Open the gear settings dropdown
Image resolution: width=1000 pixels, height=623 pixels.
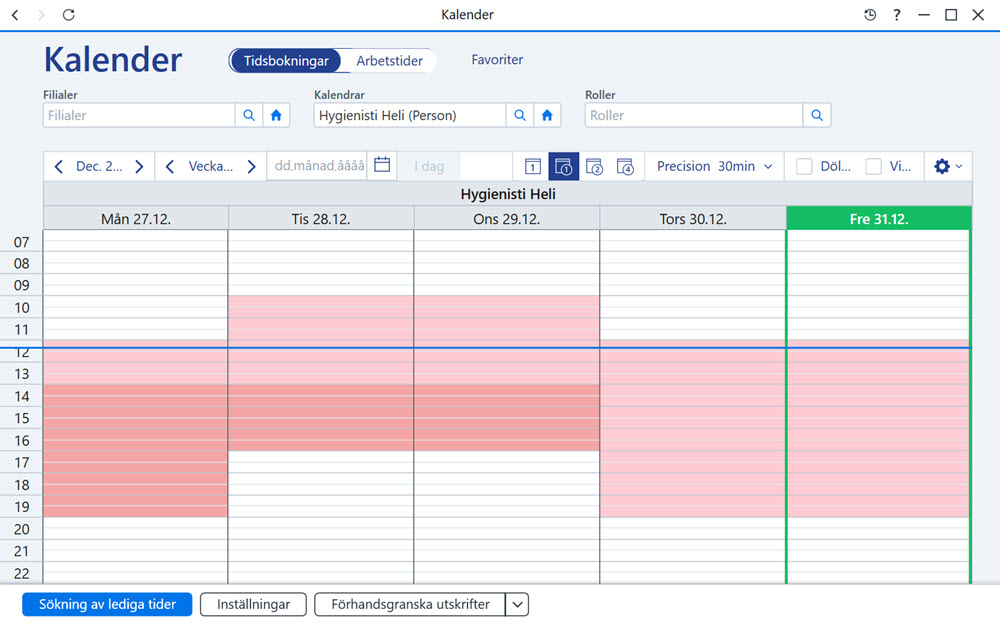tap(948, 166)
